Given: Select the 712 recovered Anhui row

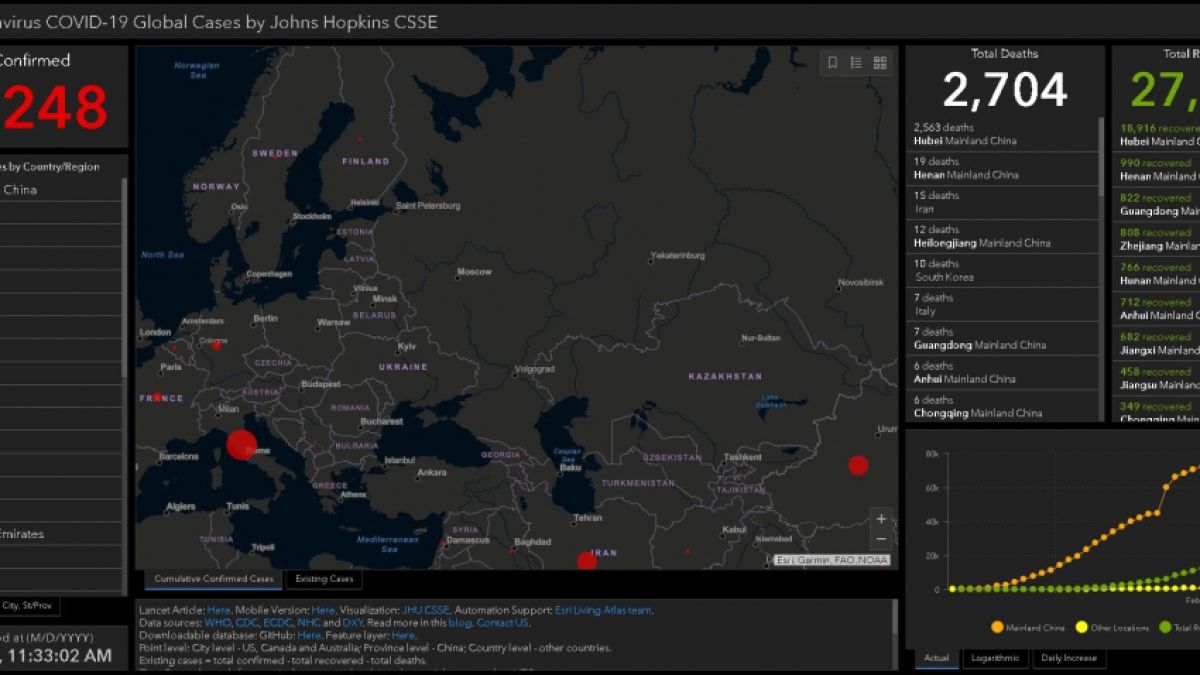Looking at the screenshot, I should pyautogui.click(x=1158, y=309).
